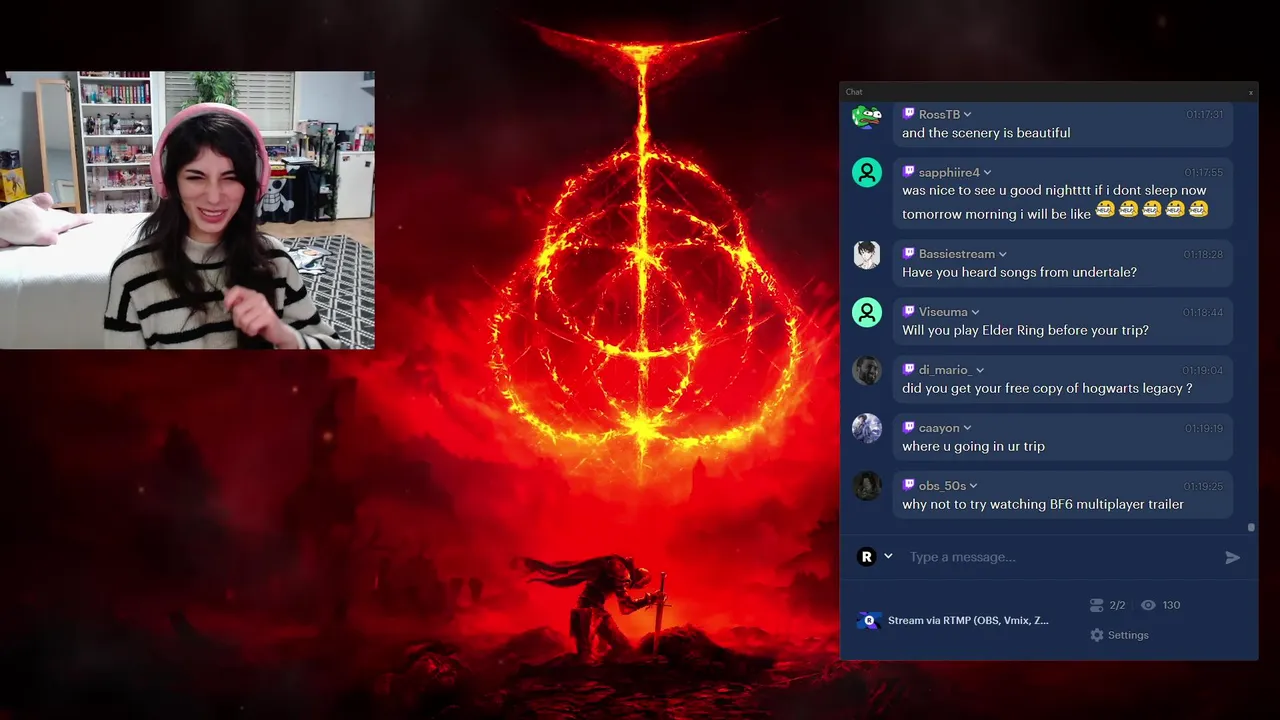Click the Twitch badge beside sapphiire4
This screenshot has width=1280, height=720.
[x=908, y=172]
